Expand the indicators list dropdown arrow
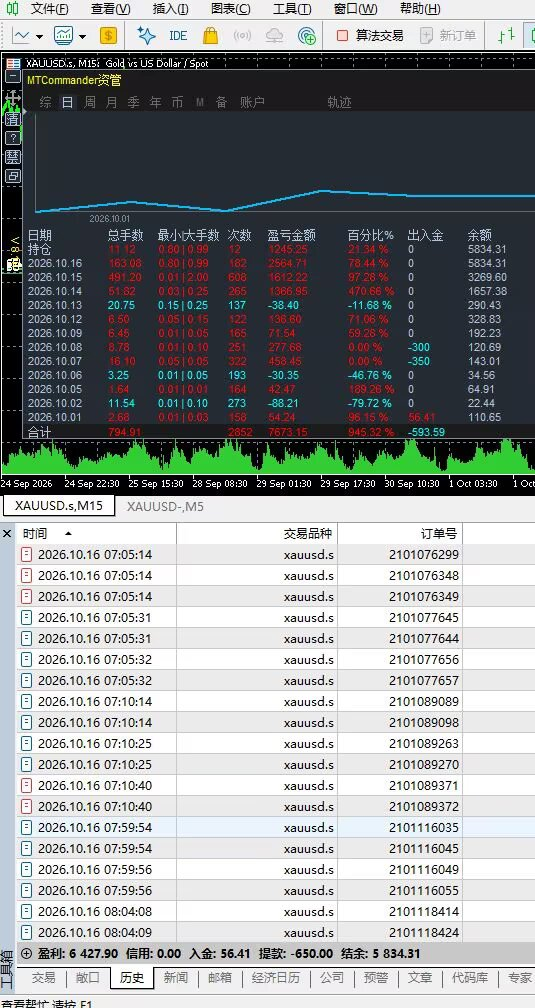Image resolution: width=535 pixels, height=1008 pixels. (82, 37)
